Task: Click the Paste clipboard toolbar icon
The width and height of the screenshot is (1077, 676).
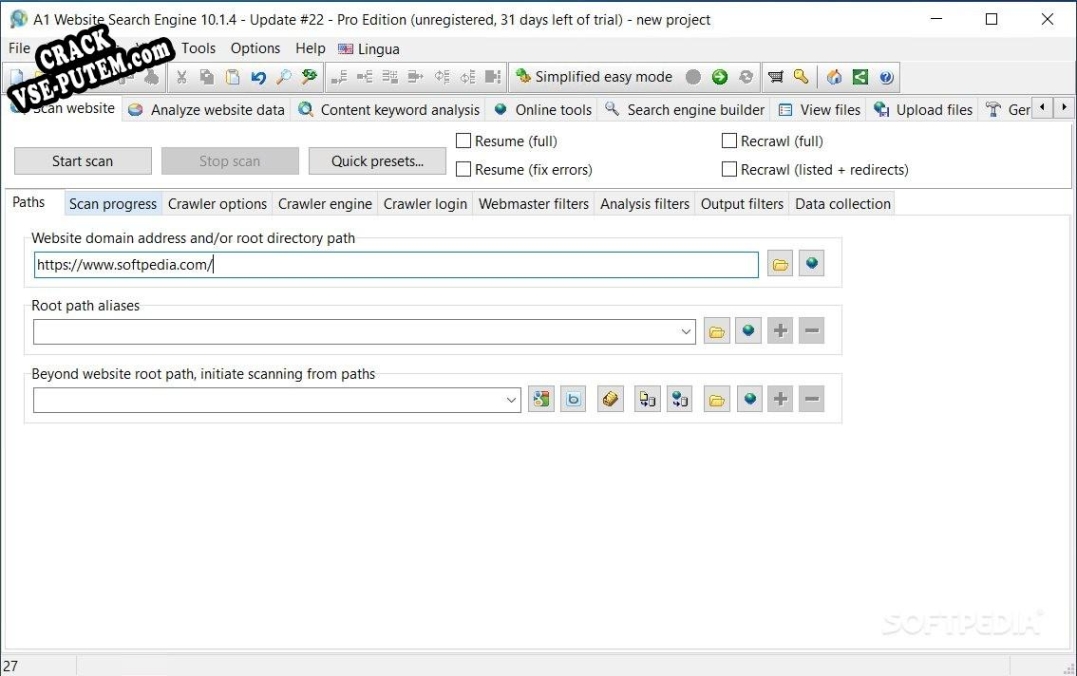Action: [x=233, y=77]
